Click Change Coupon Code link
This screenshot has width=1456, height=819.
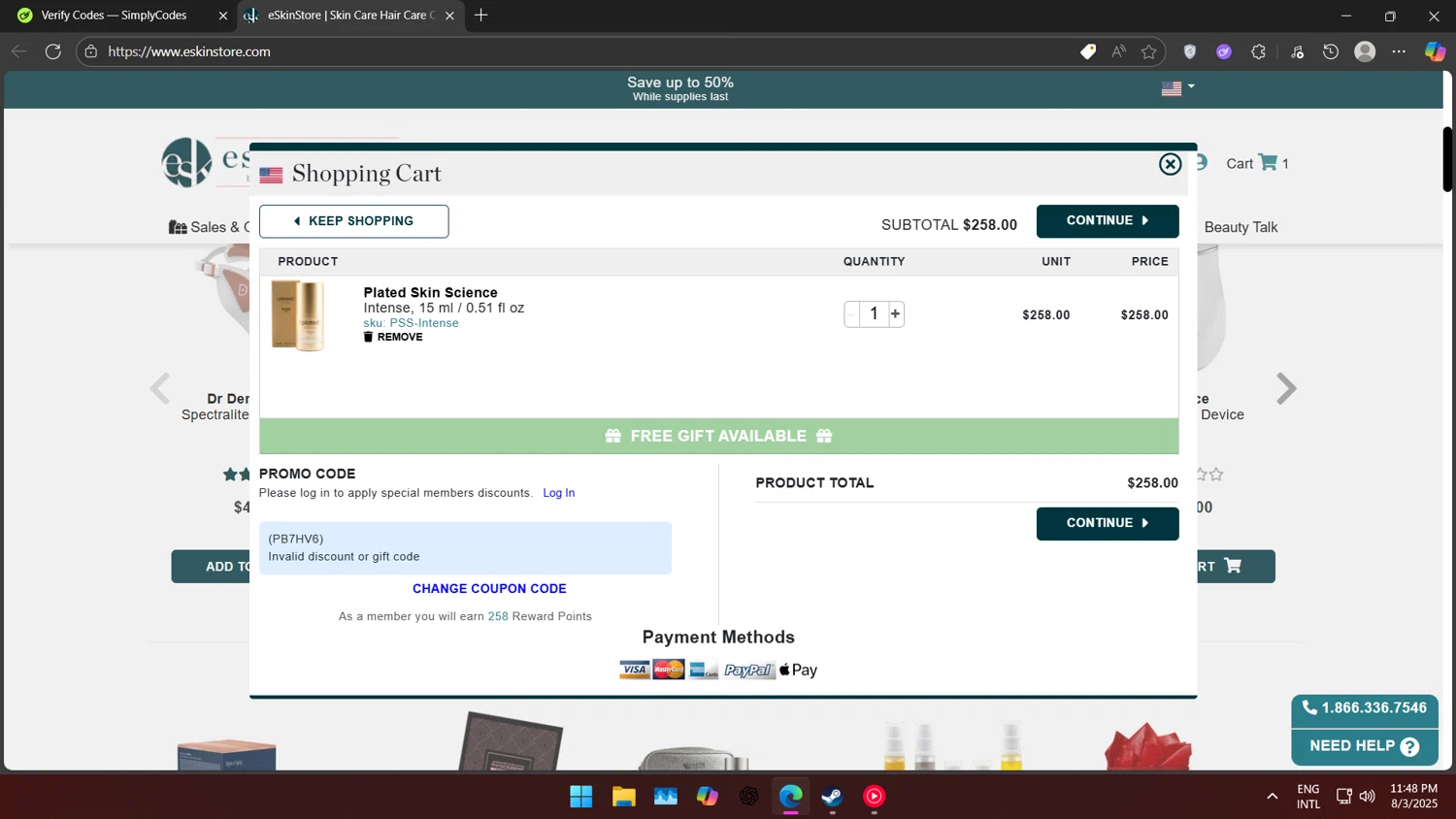tap(489, 589)
